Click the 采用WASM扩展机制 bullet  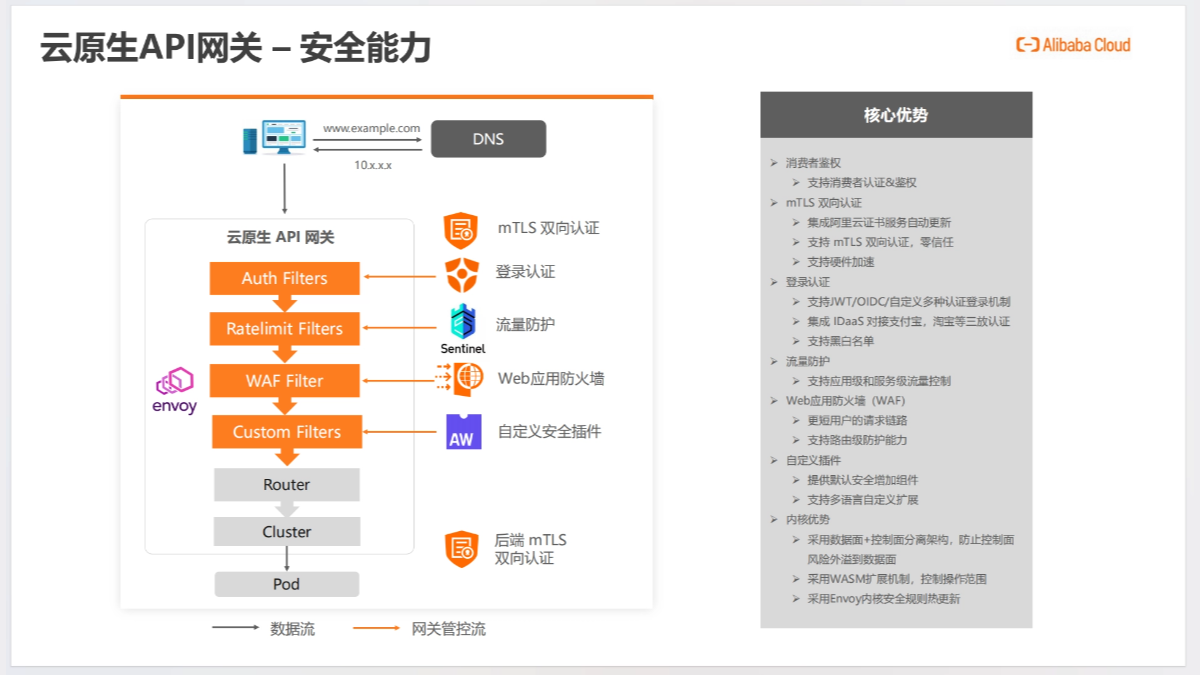pyautogui.click(x=897, y=579)
